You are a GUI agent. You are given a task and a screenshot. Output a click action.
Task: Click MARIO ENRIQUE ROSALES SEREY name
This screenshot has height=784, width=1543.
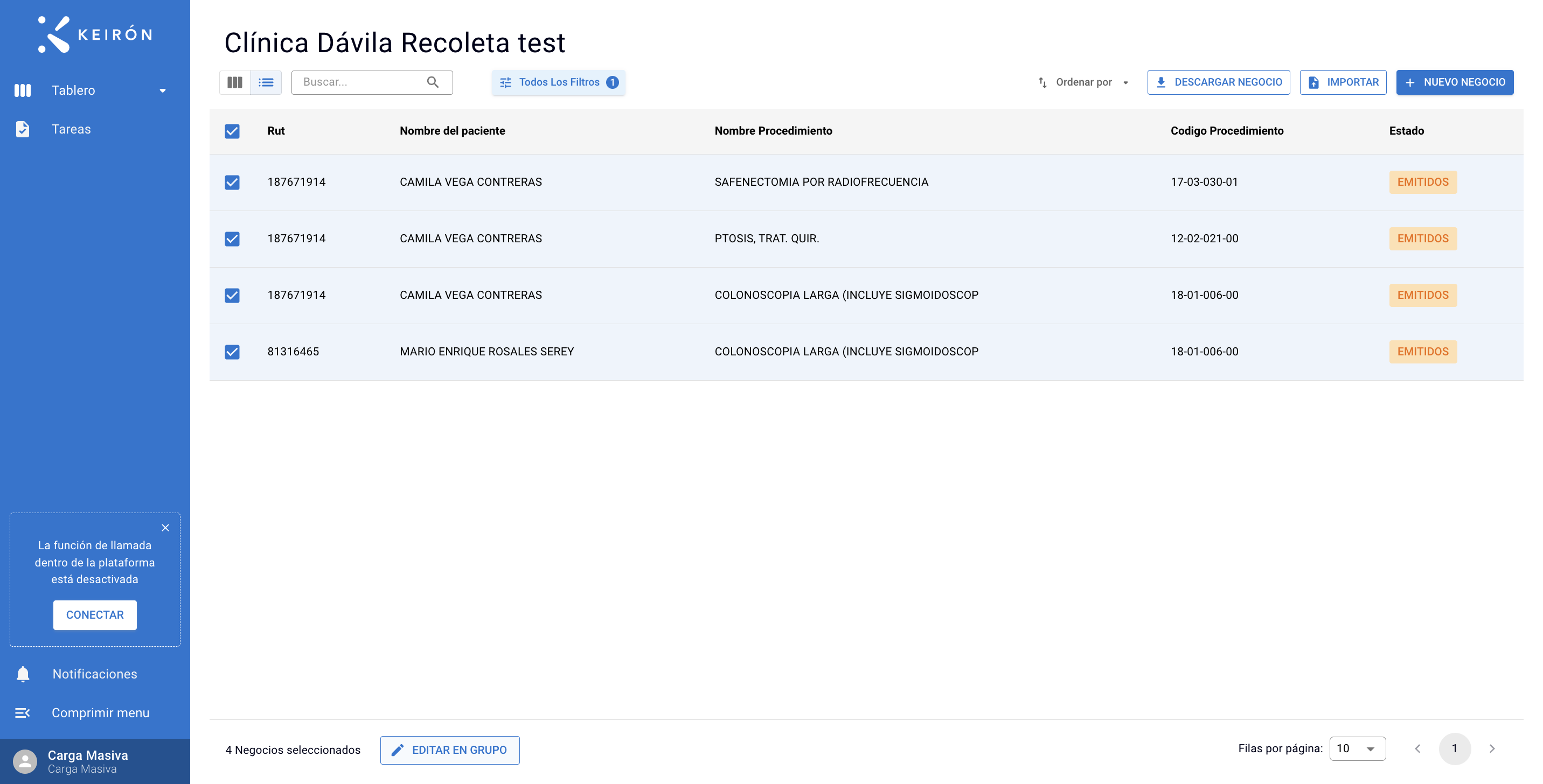coord(486,352)
